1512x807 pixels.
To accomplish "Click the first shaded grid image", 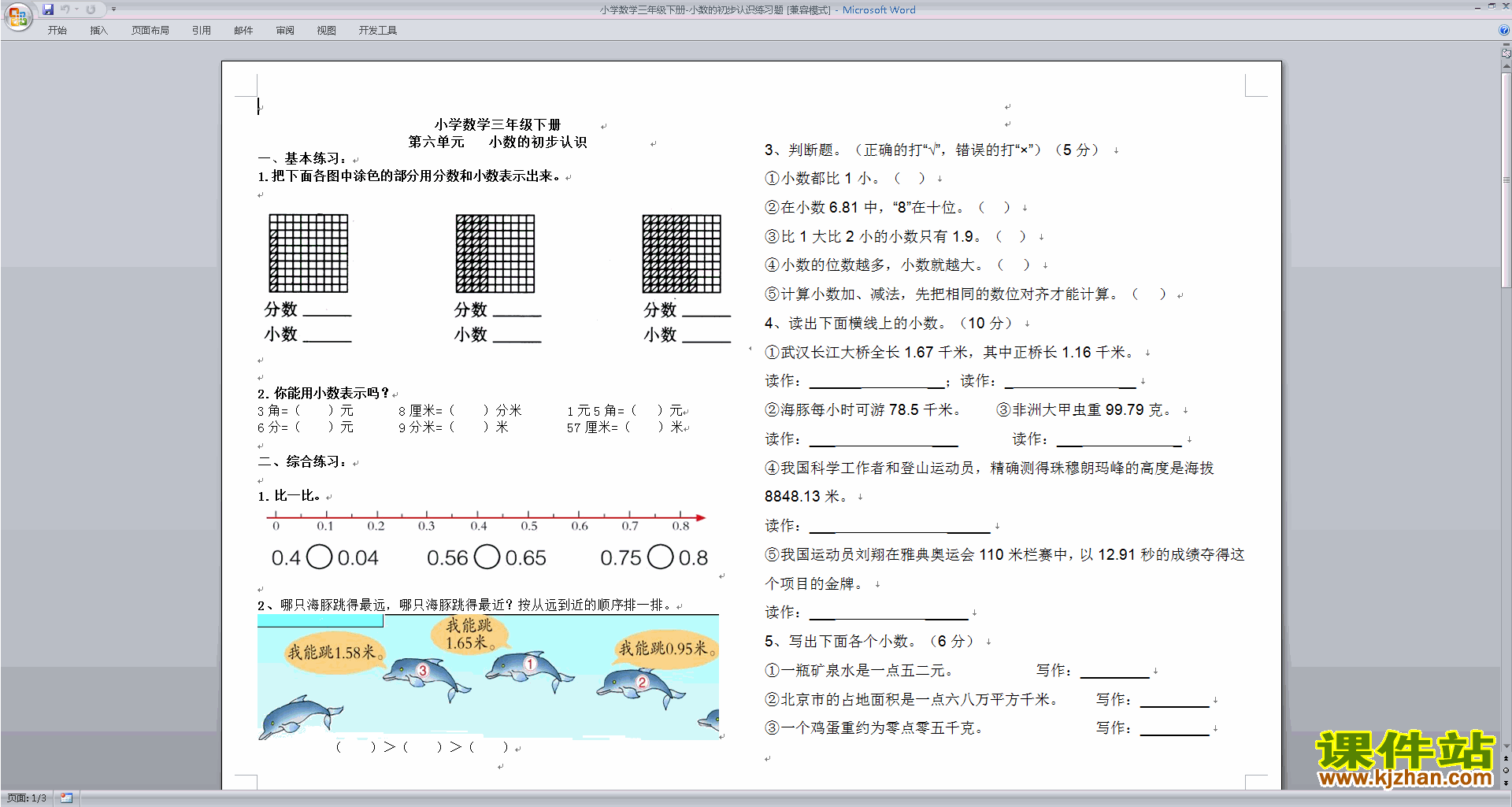I will [x=309, y=254].
